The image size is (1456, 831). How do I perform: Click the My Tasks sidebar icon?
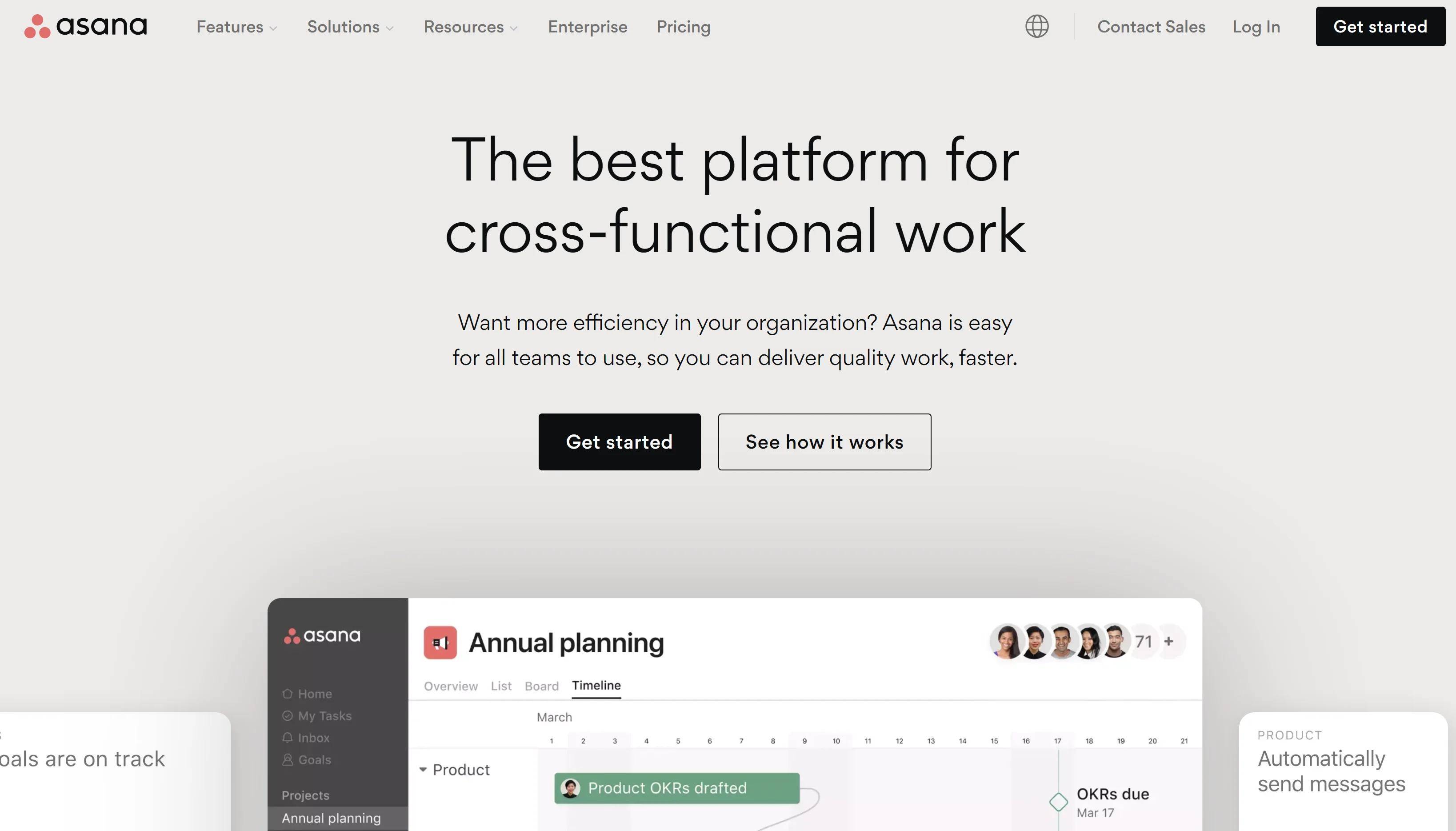[x=288, y=716]
